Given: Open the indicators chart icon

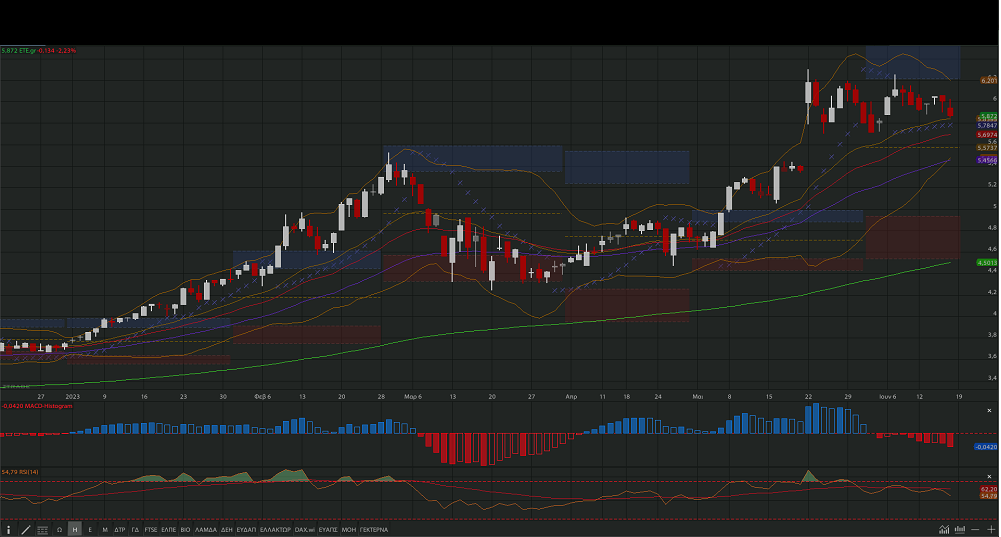Looking at the screenshot, I should pos(944,529).
